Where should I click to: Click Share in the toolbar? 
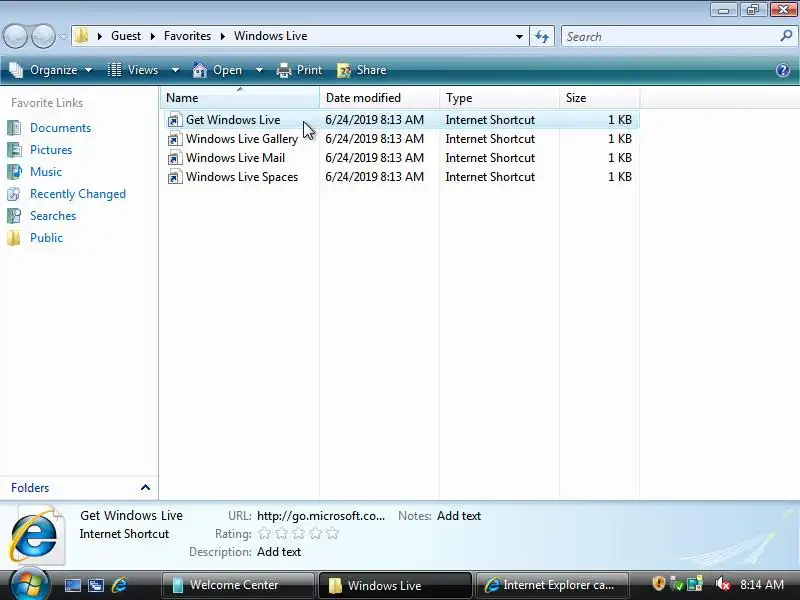click(362, 70)
